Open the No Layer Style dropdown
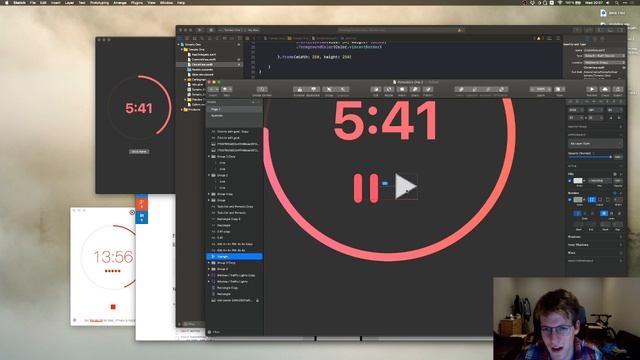Screen dimensions: 640x360 (595, 144)
